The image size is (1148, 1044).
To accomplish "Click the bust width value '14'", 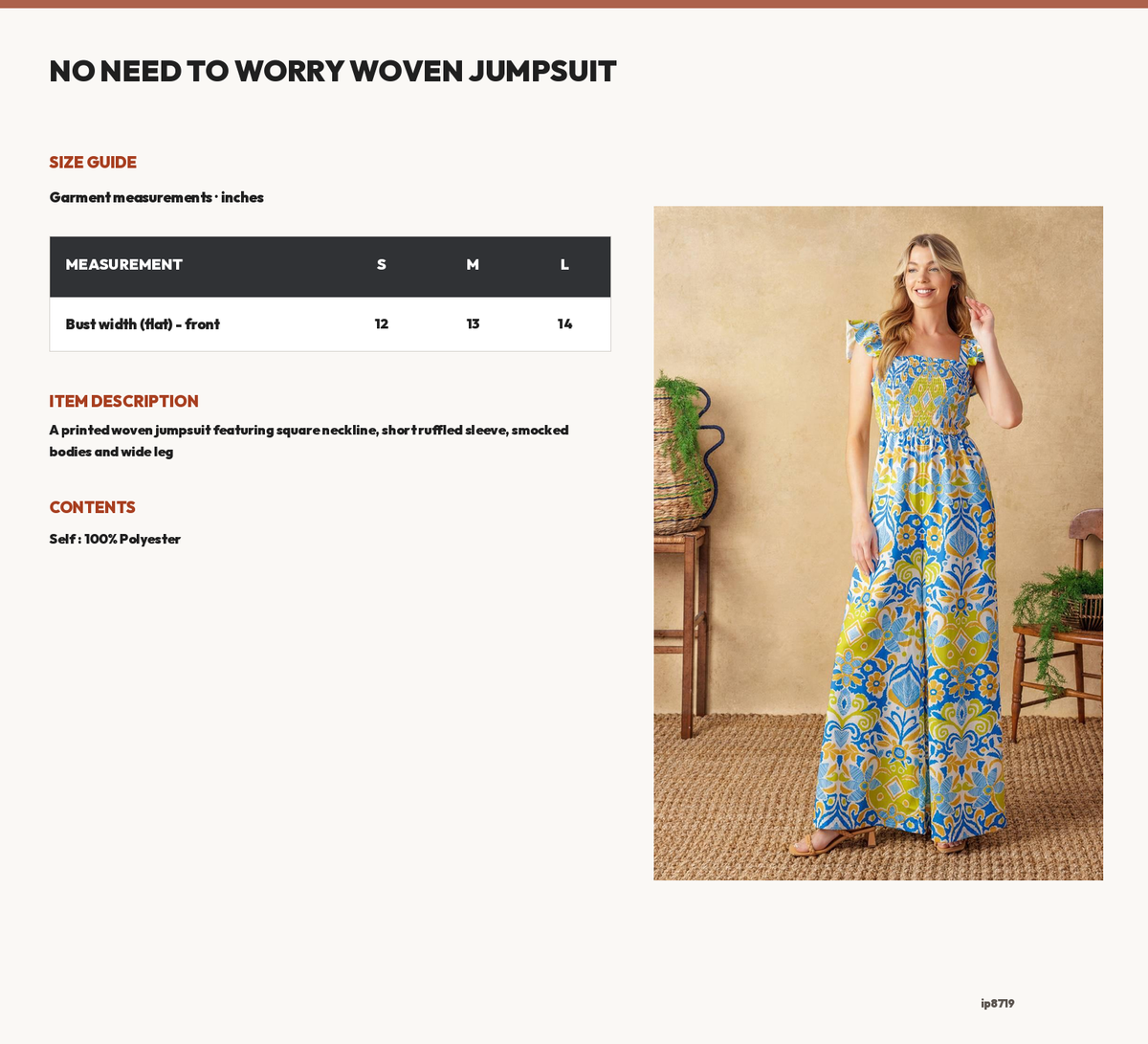I will click(x=564, y=324).
